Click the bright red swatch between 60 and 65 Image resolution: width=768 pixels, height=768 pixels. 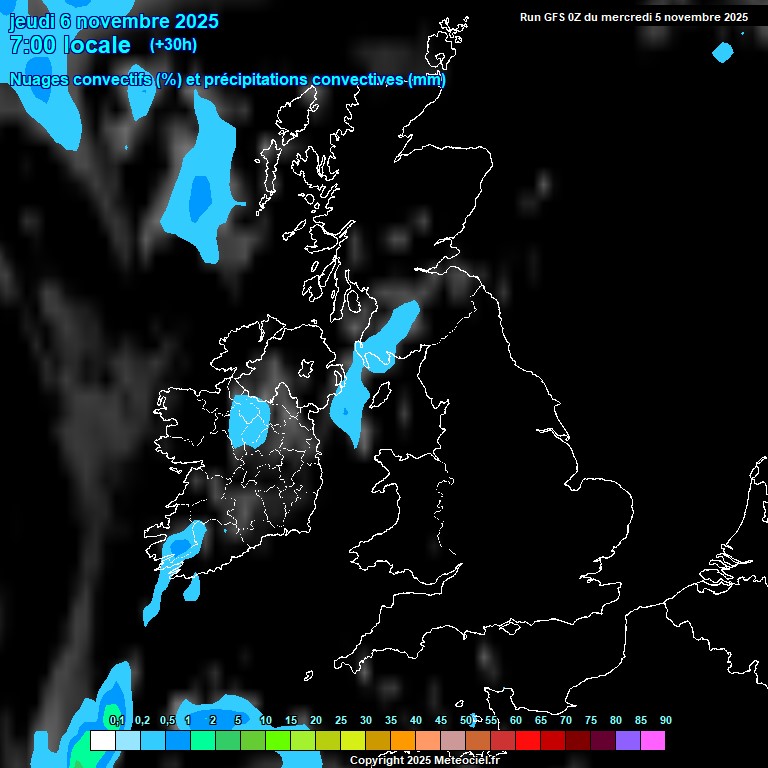click(x=527, y=741)
